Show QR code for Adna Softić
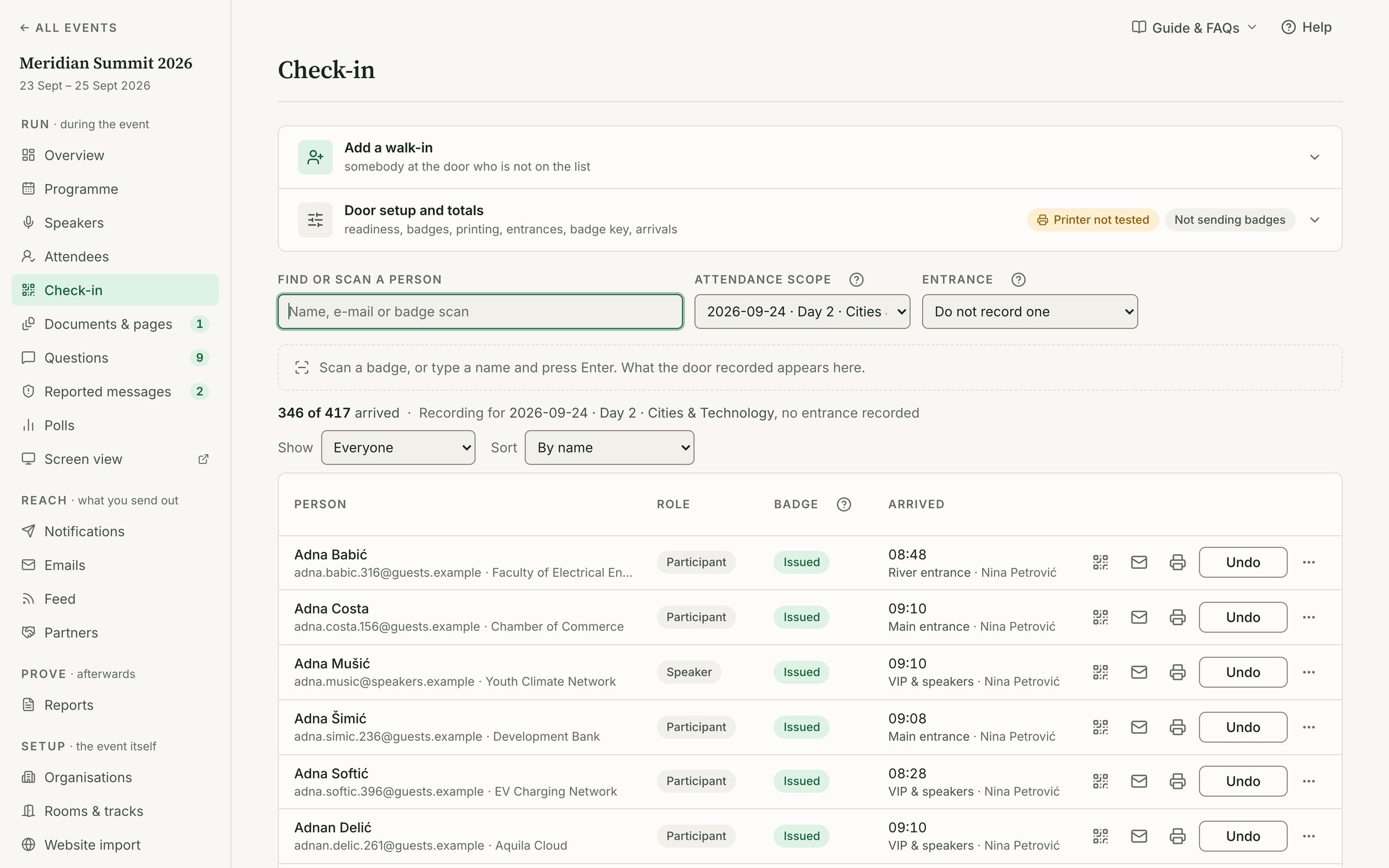Screen dimensions: 1389x868 [1100, 781]
